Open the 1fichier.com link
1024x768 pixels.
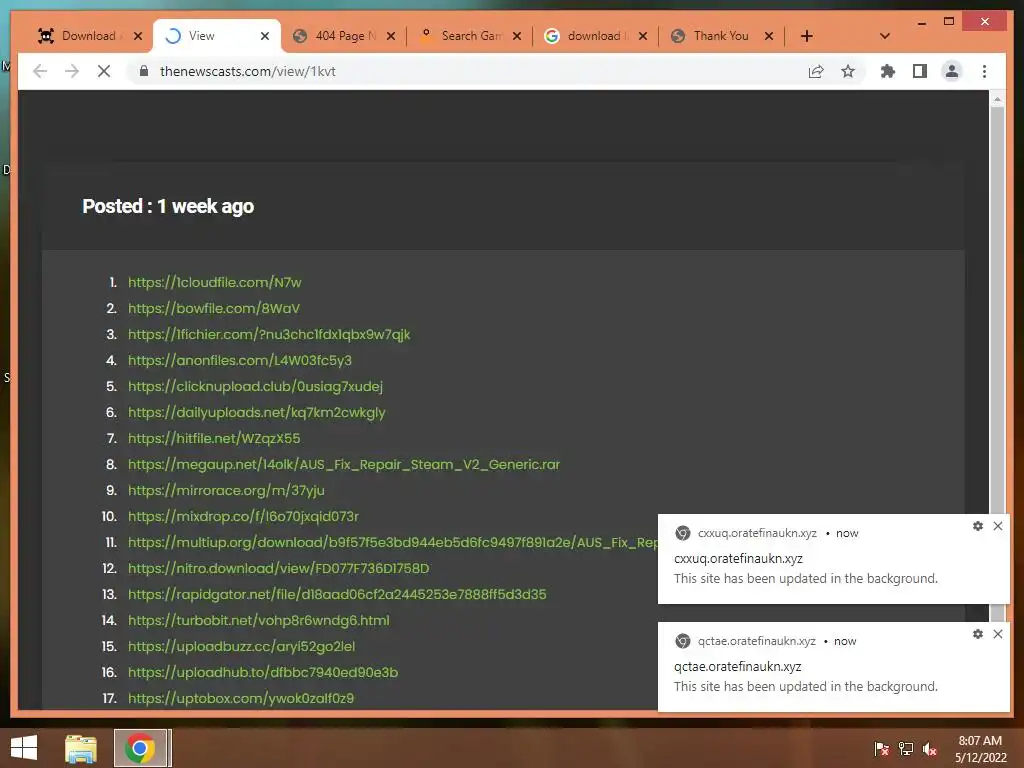pyautogui.click(x=269, y=334)
